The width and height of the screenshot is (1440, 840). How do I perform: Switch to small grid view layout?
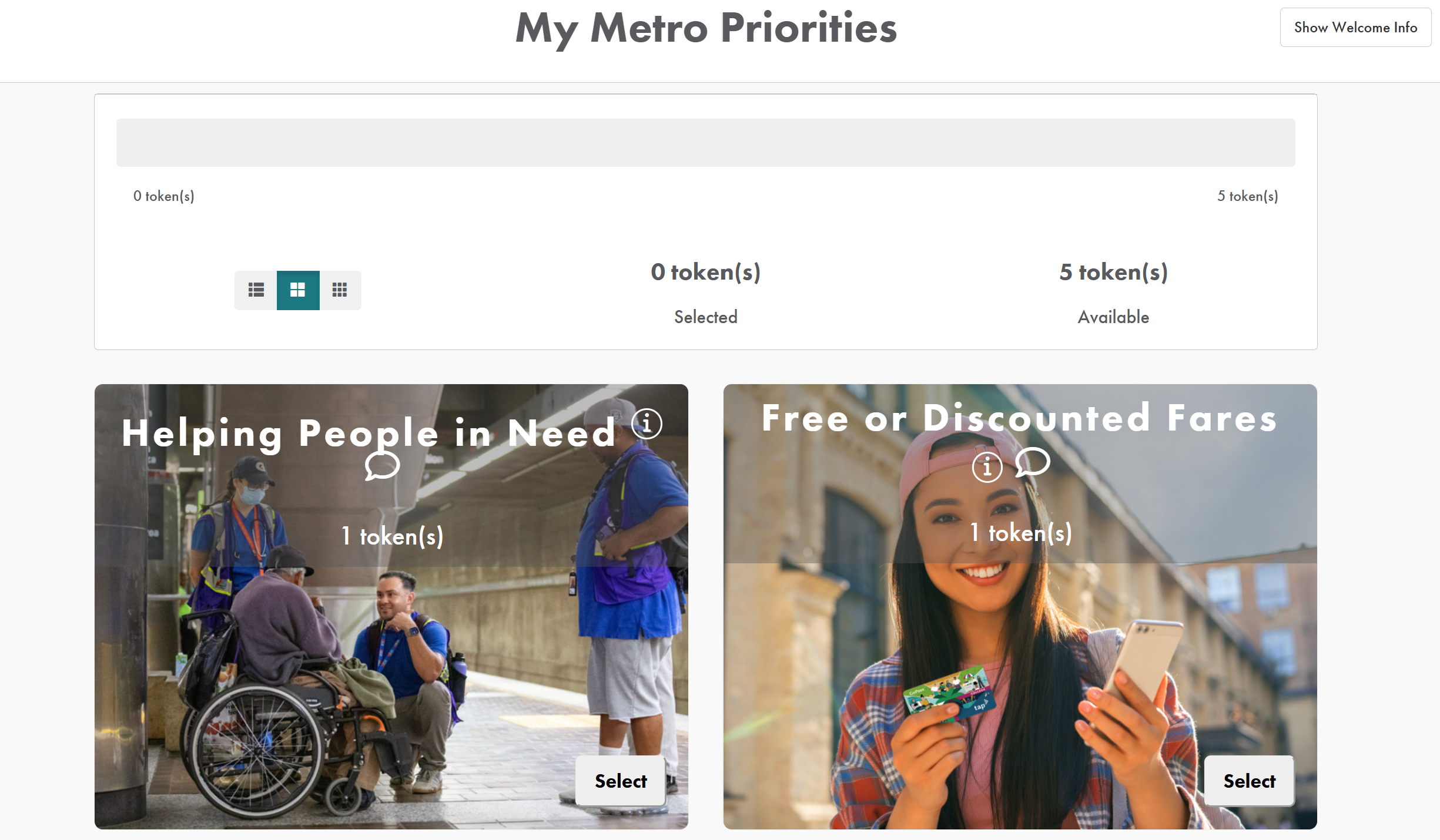pos(340,290)
